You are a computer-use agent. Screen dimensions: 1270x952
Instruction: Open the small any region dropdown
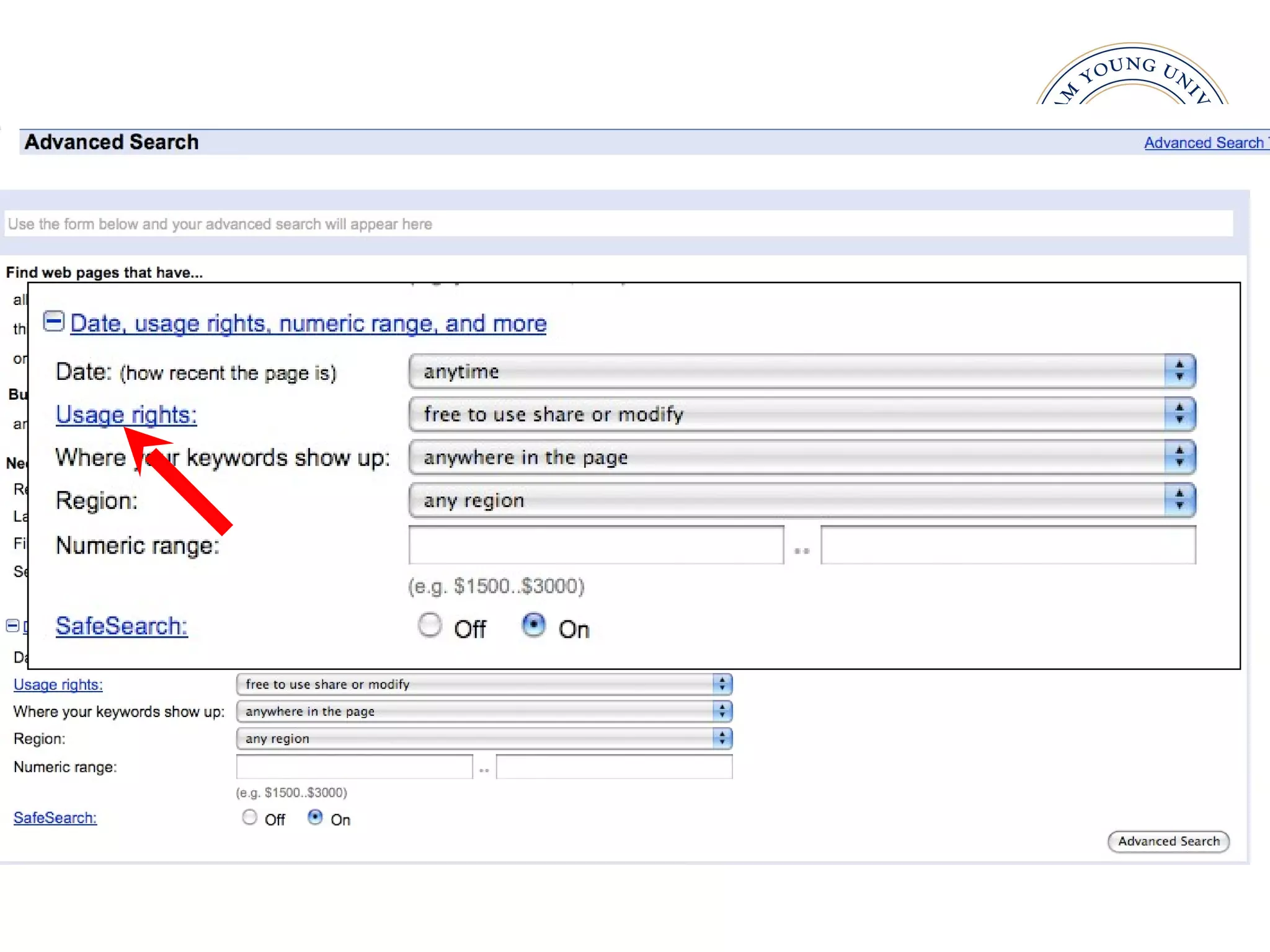[484, 738]
